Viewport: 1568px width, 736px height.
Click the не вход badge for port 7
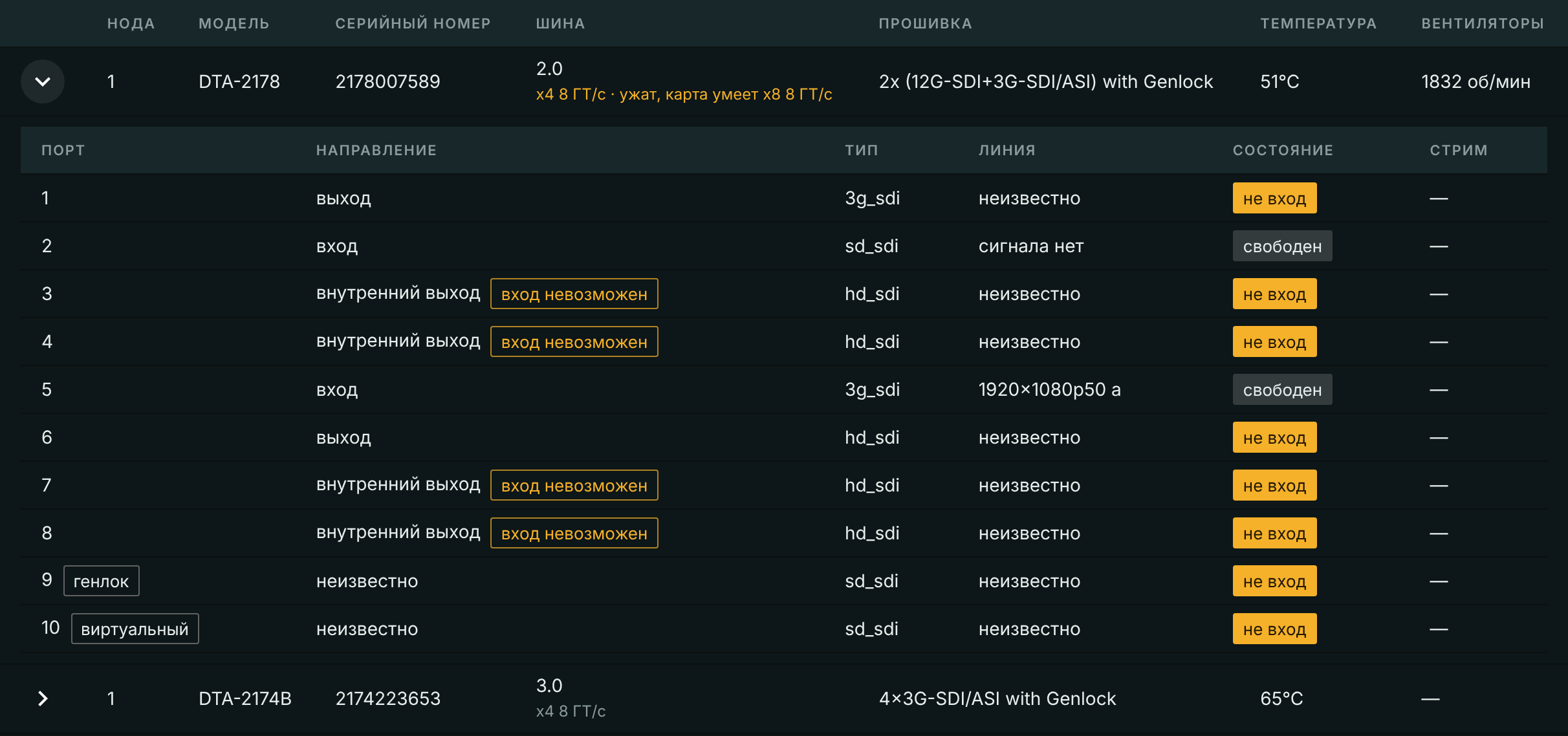coord(1274,485)
